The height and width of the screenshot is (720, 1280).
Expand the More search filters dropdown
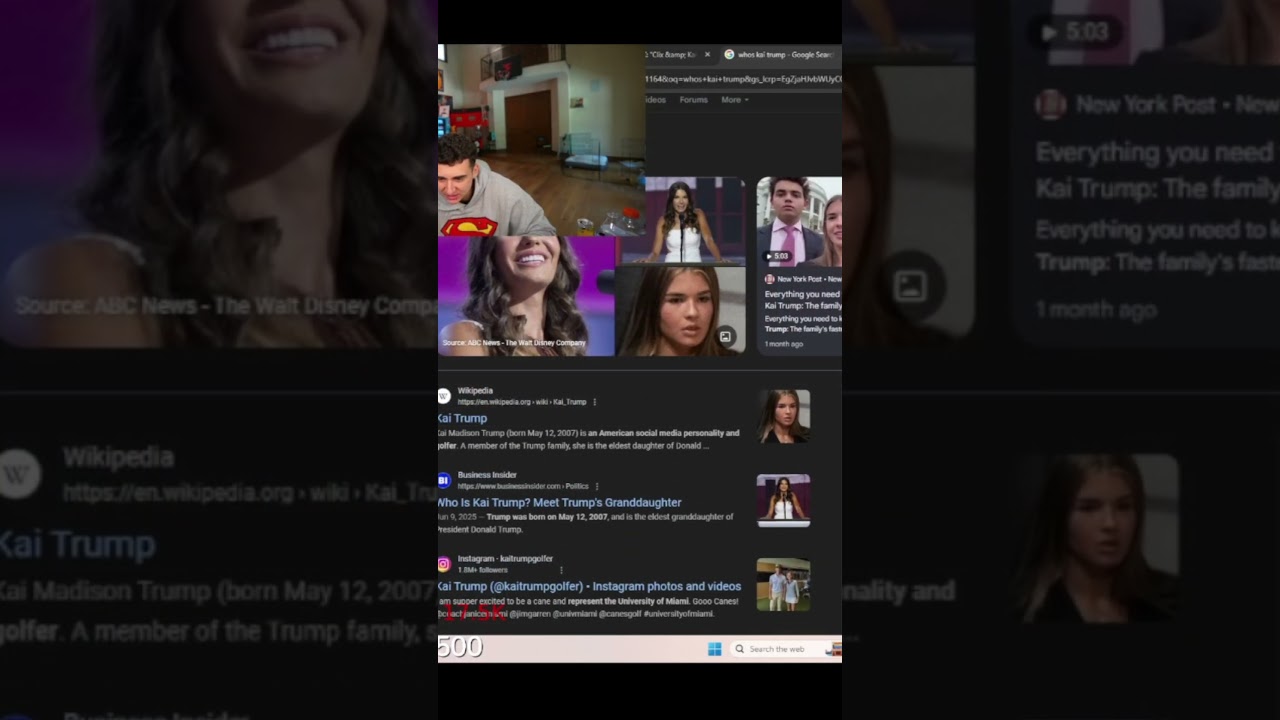[735, 100]
